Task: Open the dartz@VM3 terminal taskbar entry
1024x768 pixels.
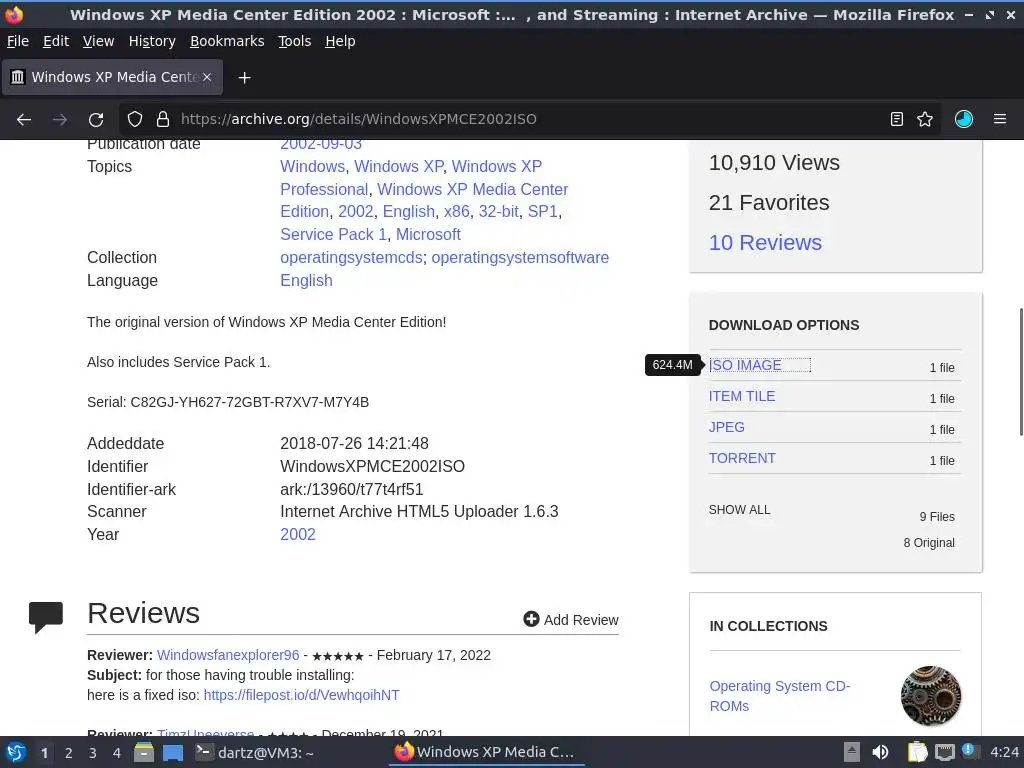Action: tap(255, 752)
